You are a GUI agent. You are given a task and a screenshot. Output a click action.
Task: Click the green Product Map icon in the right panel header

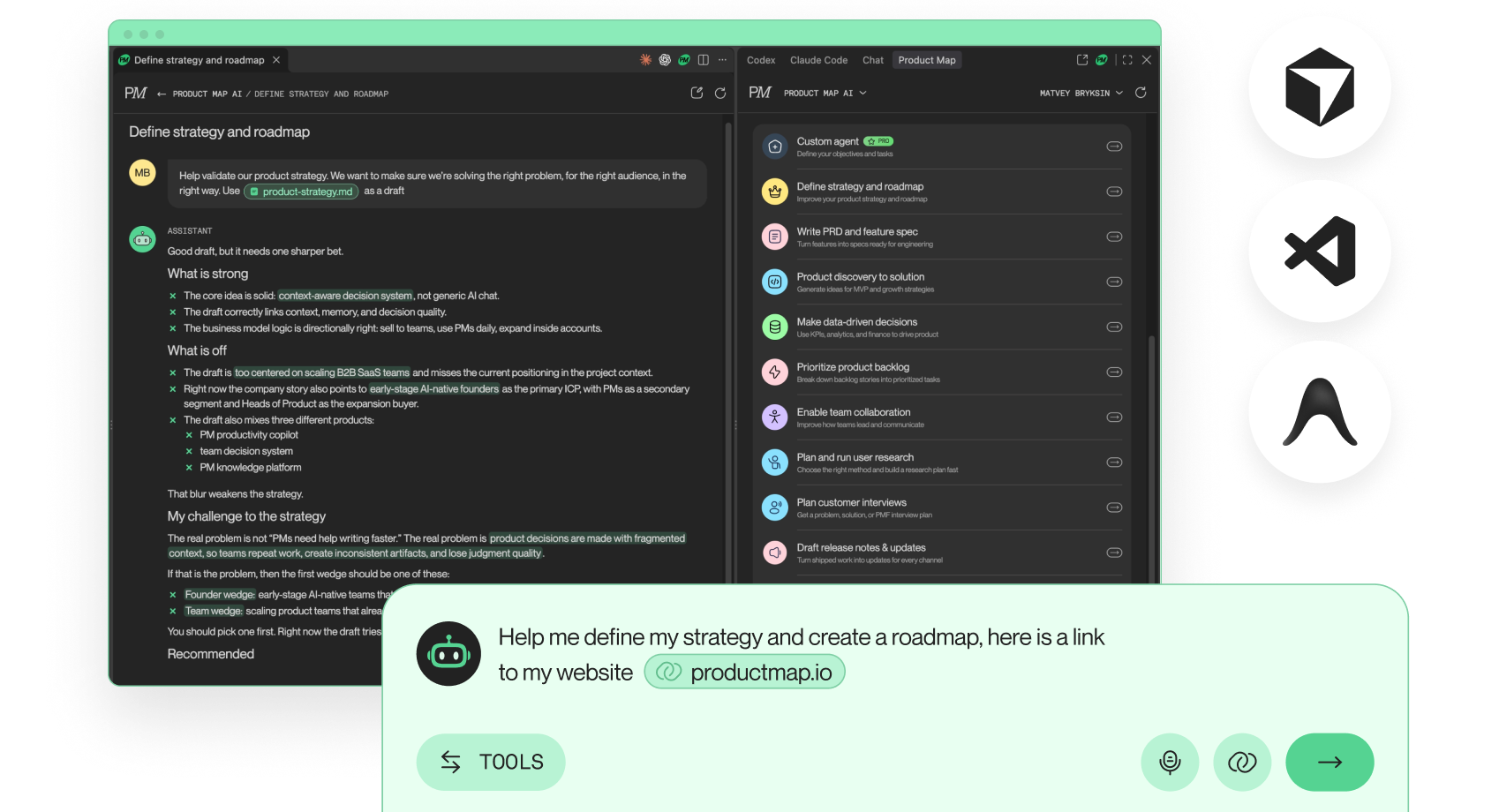(x=1102, y=60)
